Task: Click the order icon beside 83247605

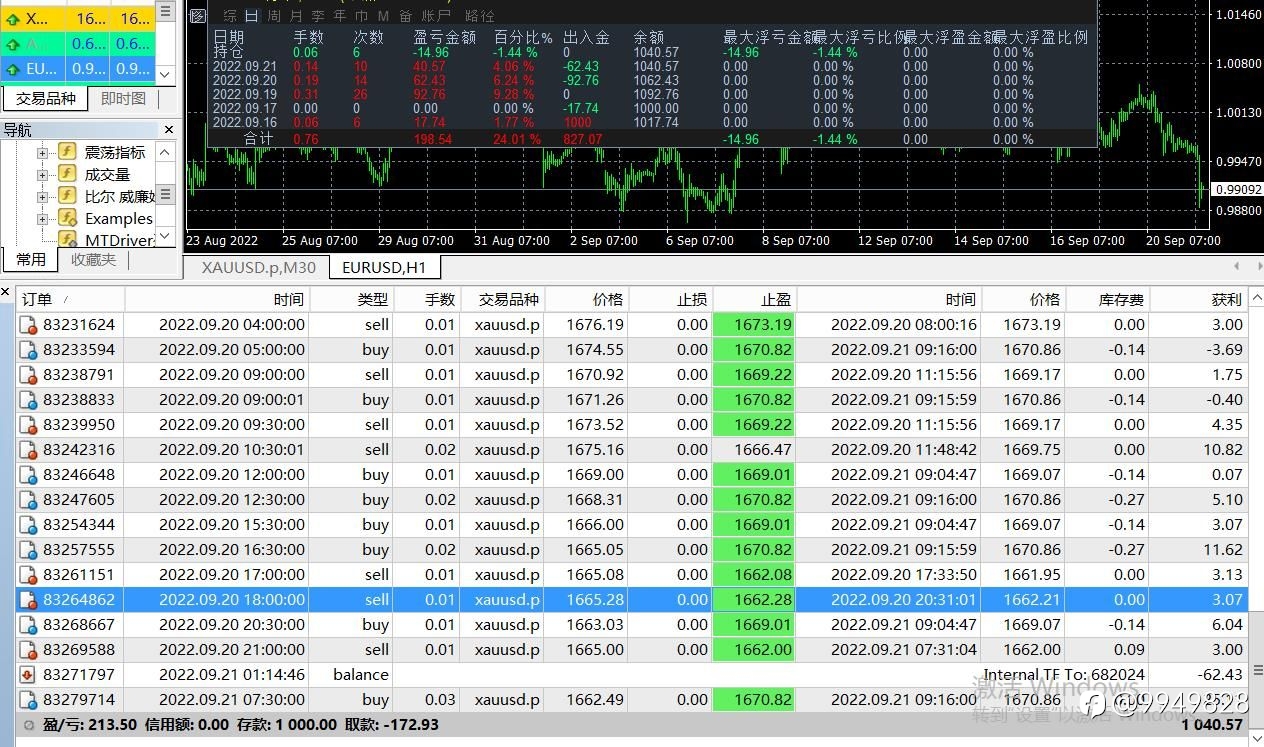Action: point(29,500)
